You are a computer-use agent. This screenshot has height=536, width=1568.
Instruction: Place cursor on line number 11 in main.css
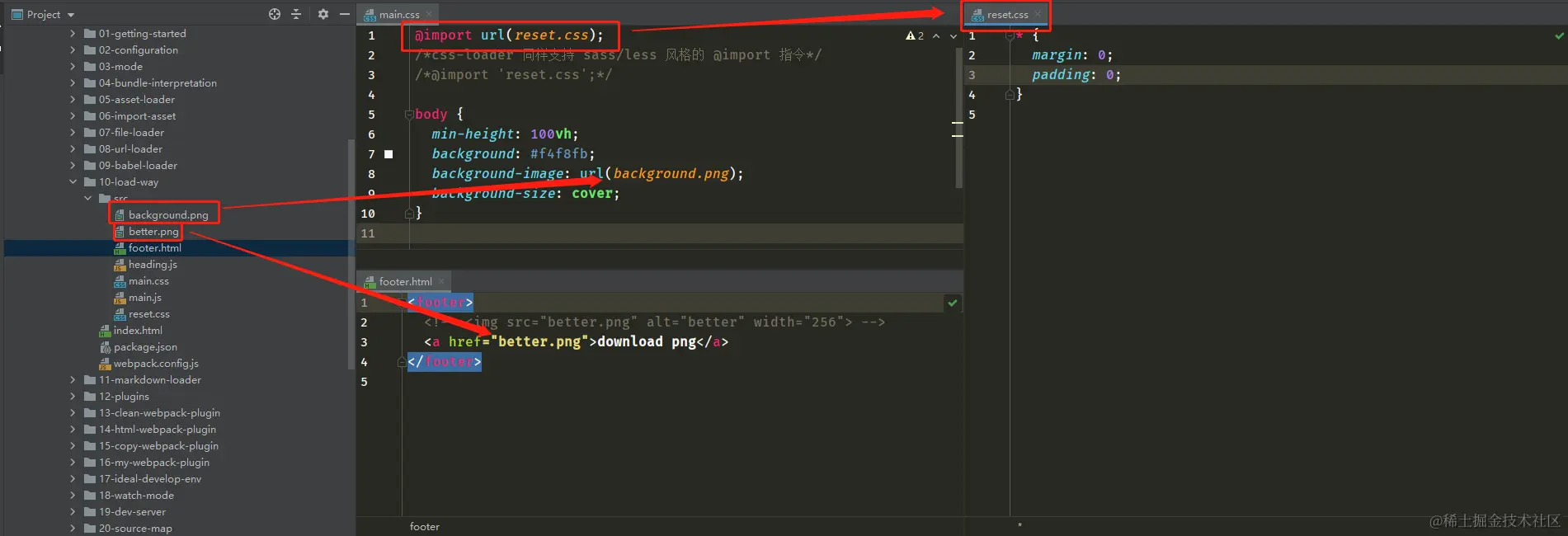click(x=368, y=233)
